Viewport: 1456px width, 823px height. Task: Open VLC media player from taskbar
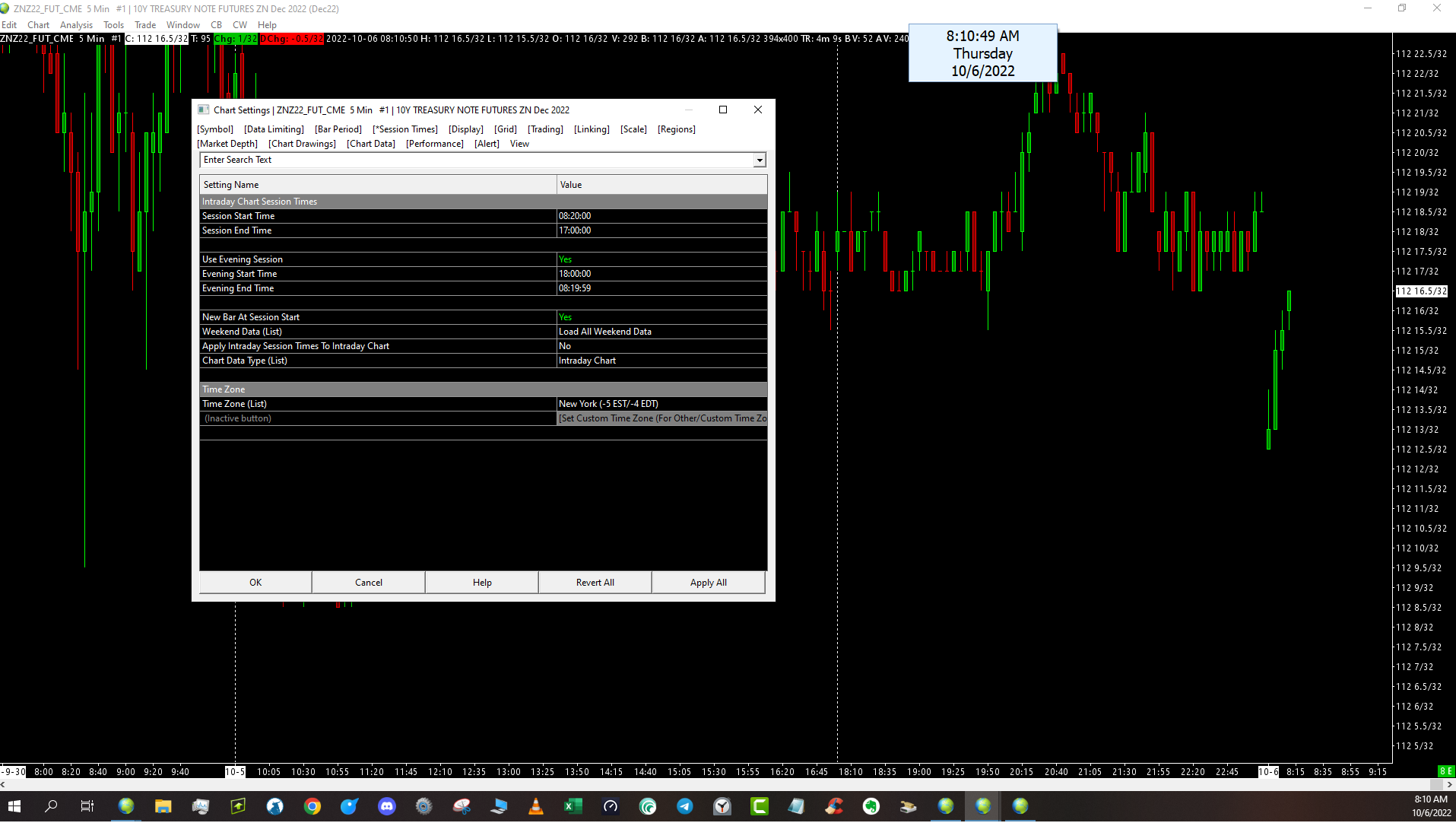click(536, 806)
